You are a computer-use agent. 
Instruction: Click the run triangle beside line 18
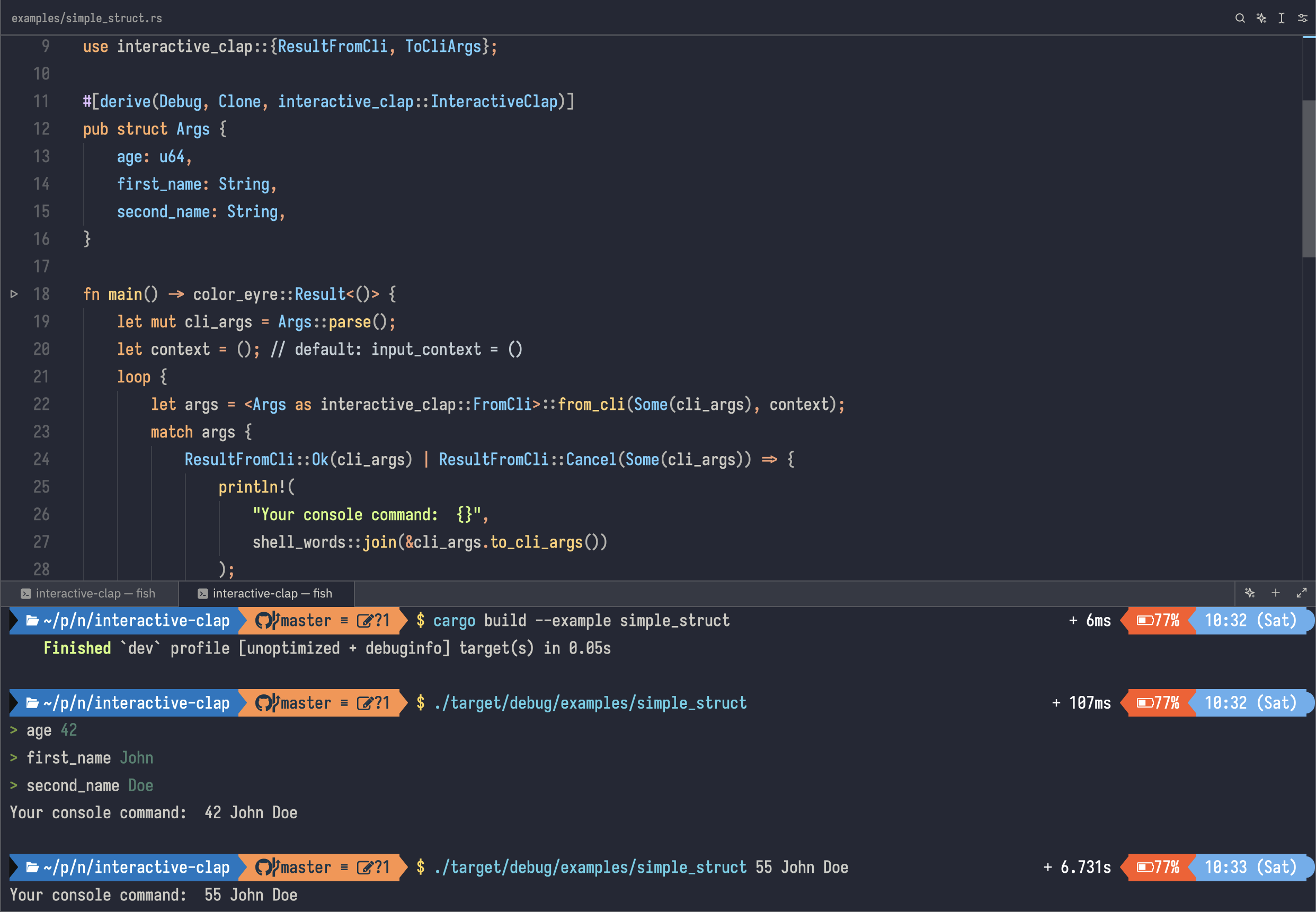pyautogui.click(x=14, y=294)
